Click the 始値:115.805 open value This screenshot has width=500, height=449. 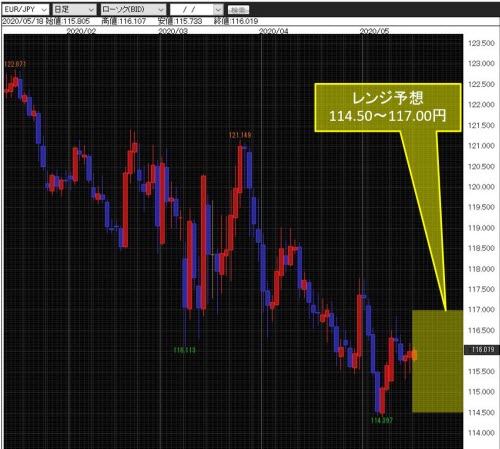click(x=68, y=21)
